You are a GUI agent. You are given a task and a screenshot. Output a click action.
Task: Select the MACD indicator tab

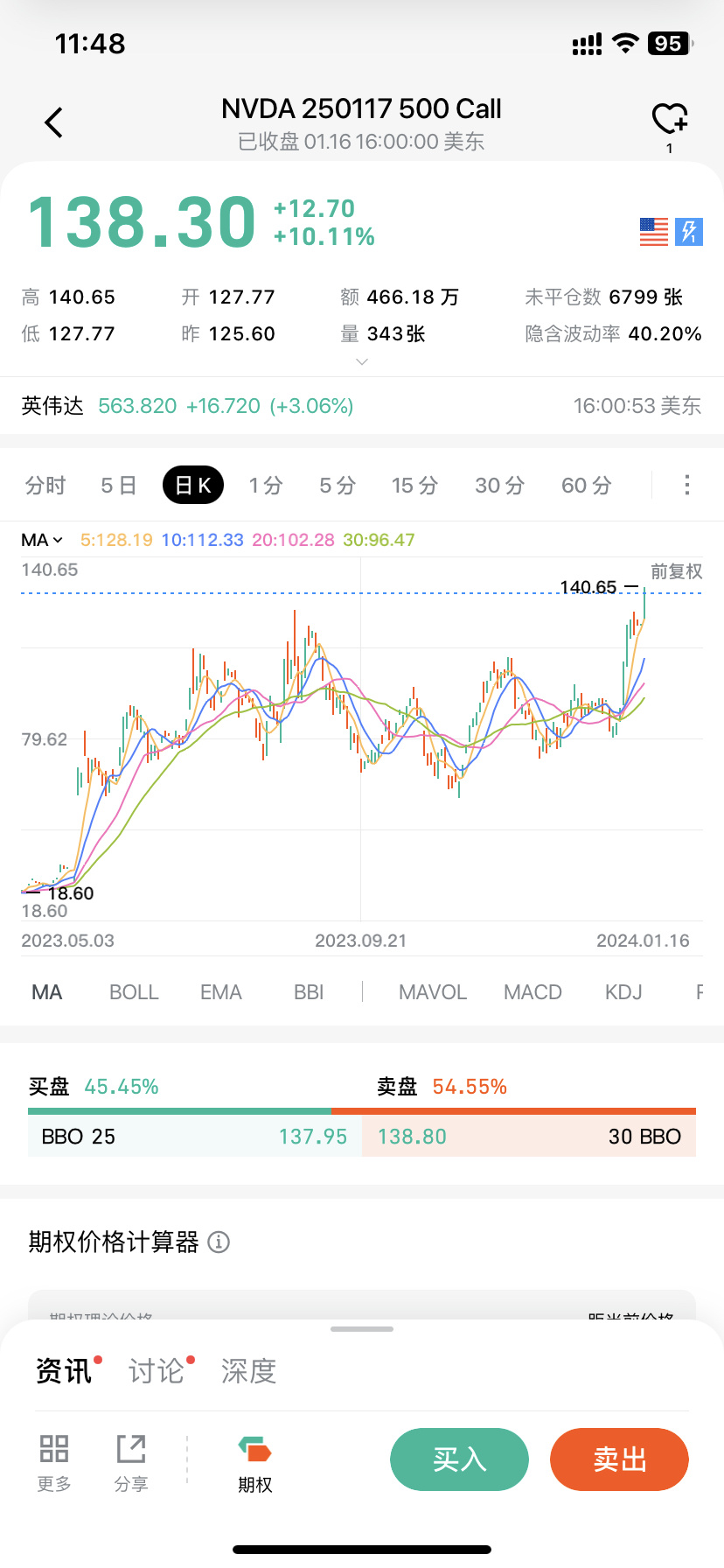pos(533,992)
